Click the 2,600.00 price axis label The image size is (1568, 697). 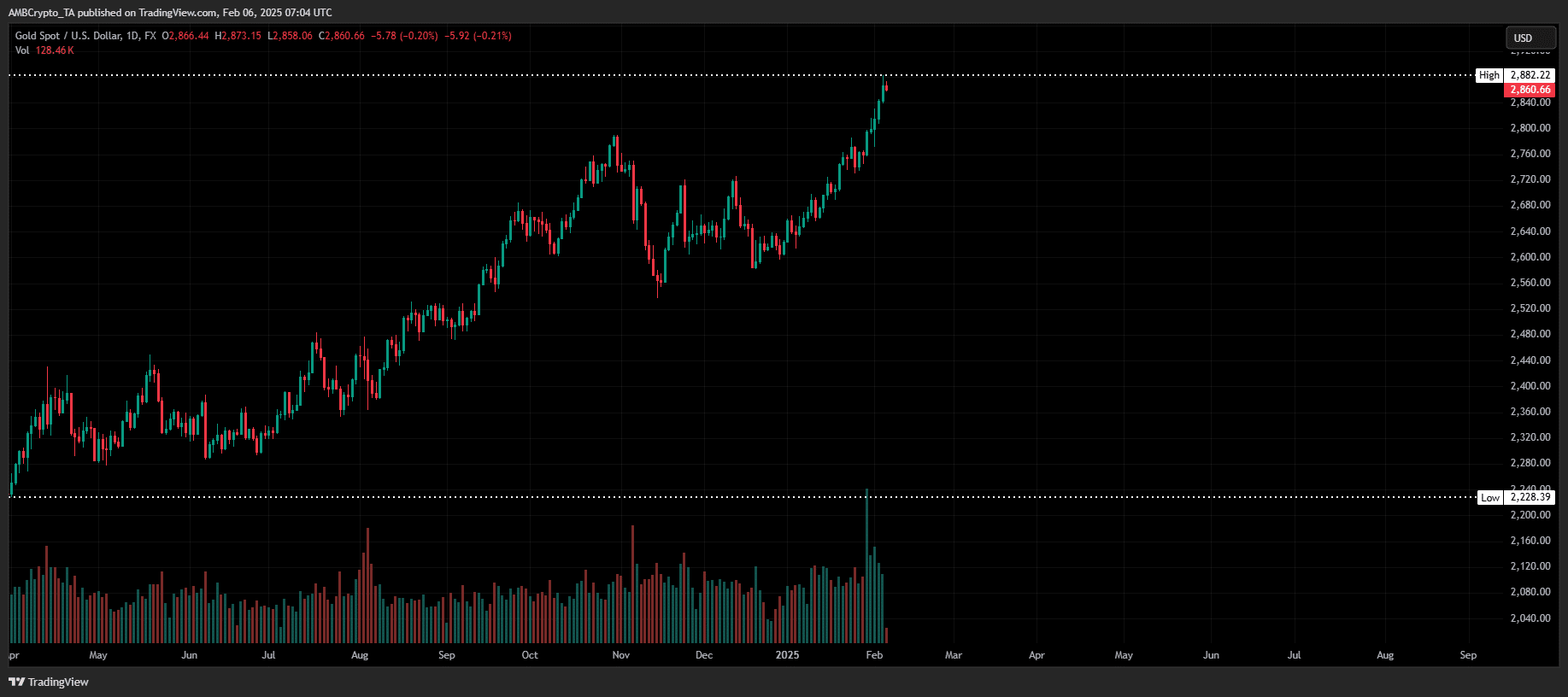(x=1530, y=257)
